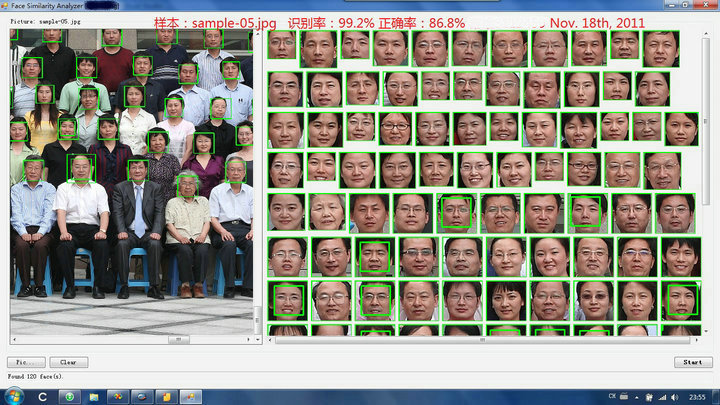Click up arrow of face grid scrollbar
720x405 pixels.
click(x=706, y=34)
